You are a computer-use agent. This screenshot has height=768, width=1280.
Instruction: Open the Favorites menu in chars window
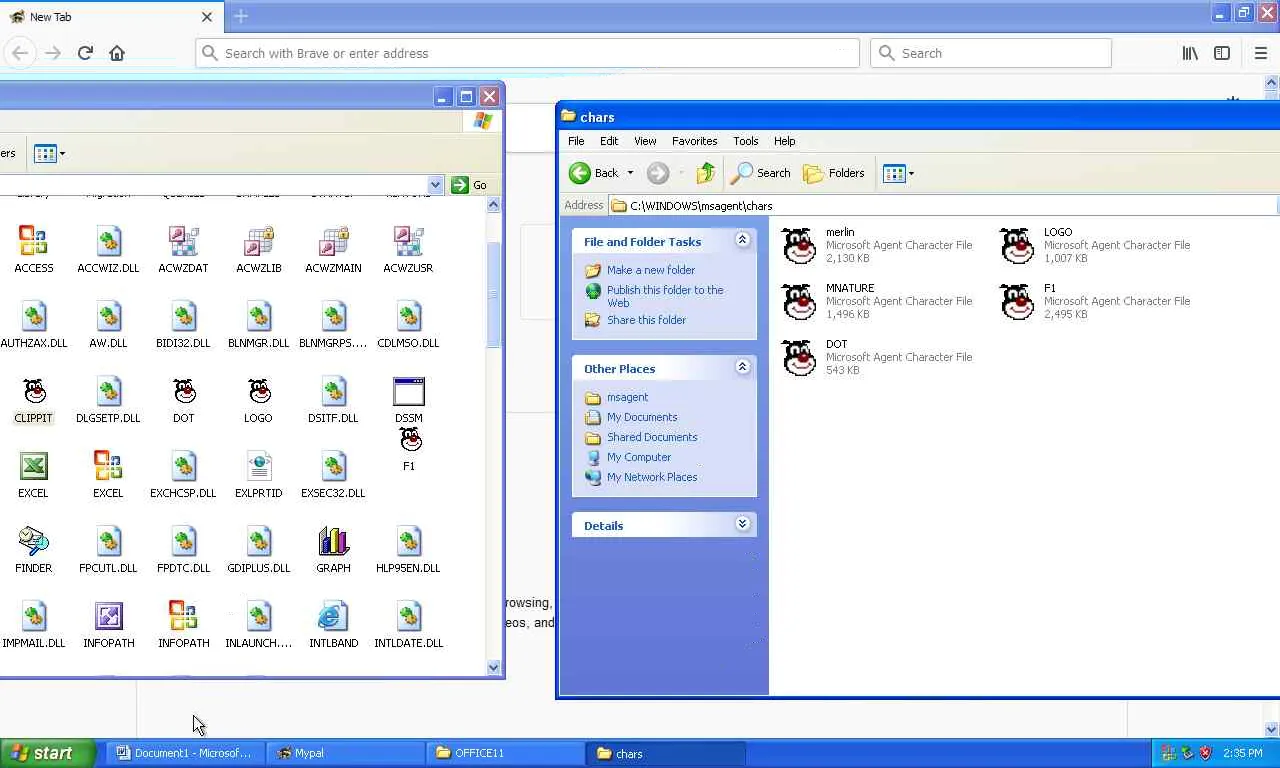(x=694, y=141)
